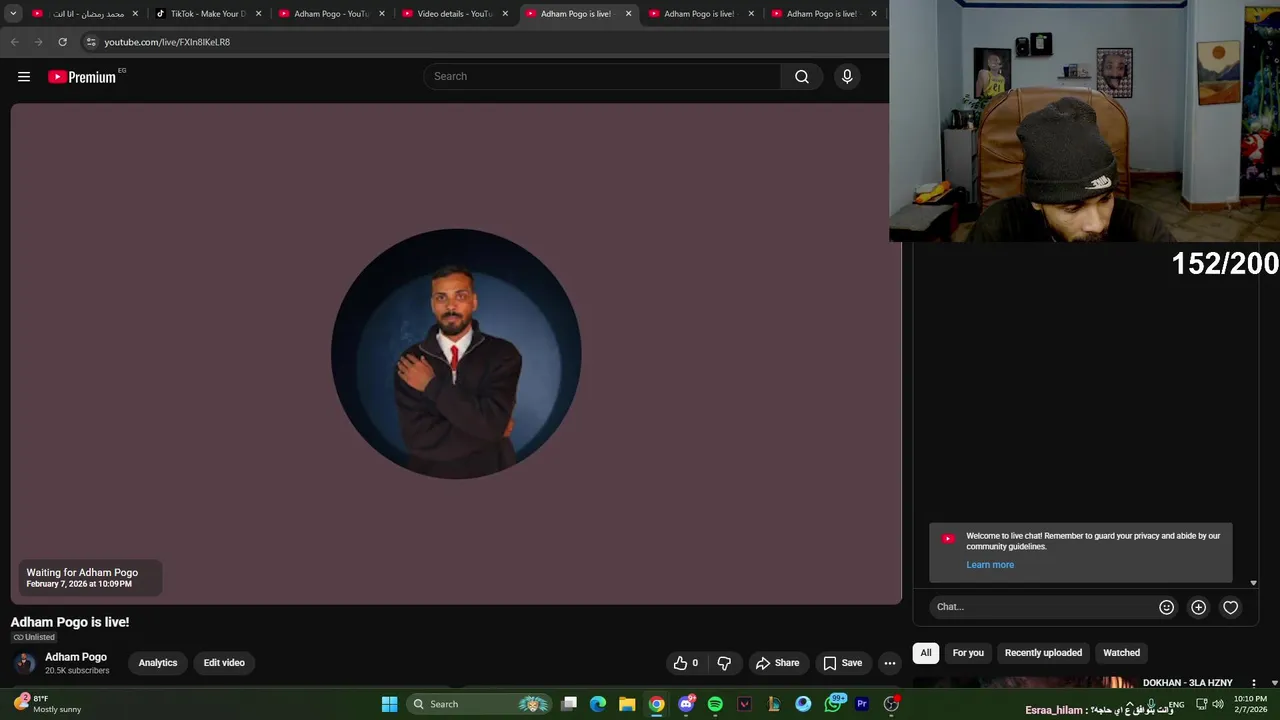Send a heart reaction in chat
Screen dimensions: 1280x720
(x=1230, y=607)
